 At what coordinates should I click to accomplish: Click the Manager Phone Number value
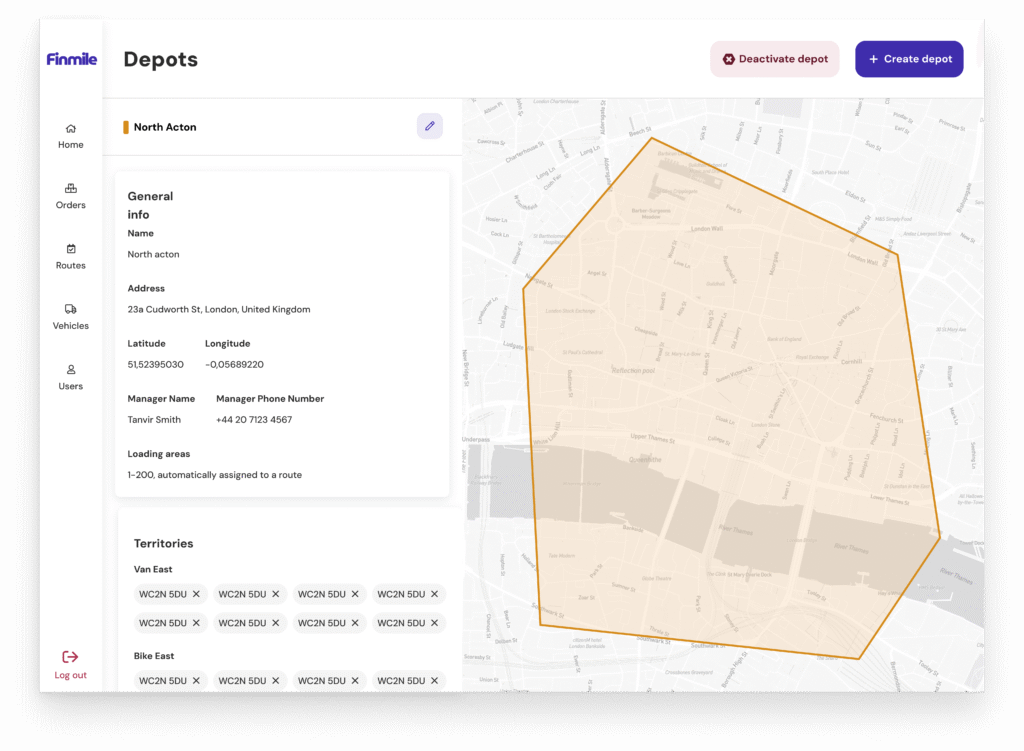click(x=254, y=420)
